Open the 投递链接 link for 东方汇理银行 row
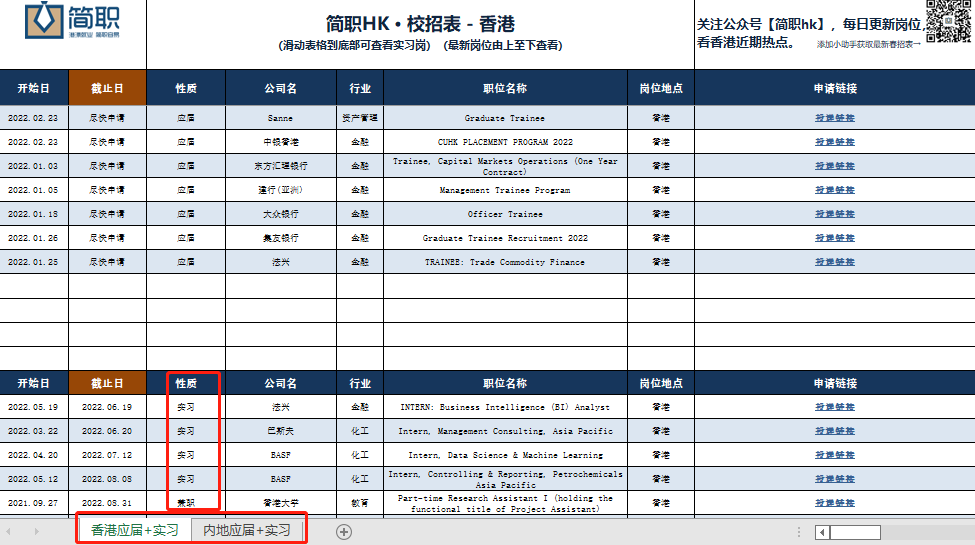The height and width of the screenshot is (545, 975). point(834,166)
